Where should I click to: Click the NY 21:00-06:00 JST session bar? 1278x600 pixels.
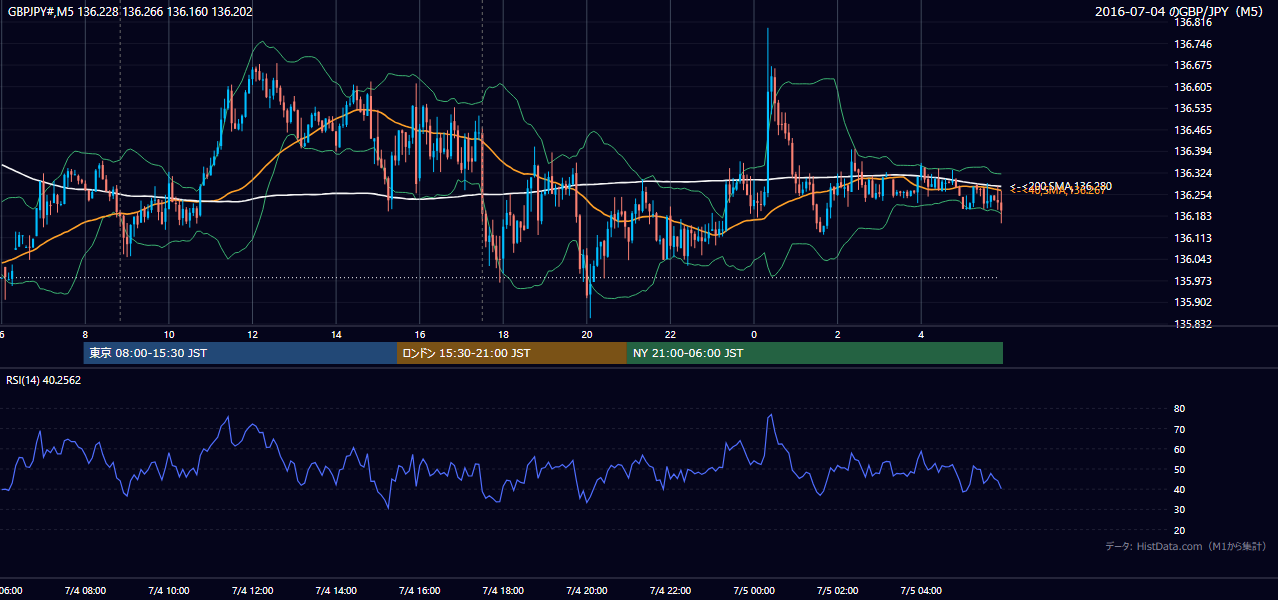tap(815, 353)
